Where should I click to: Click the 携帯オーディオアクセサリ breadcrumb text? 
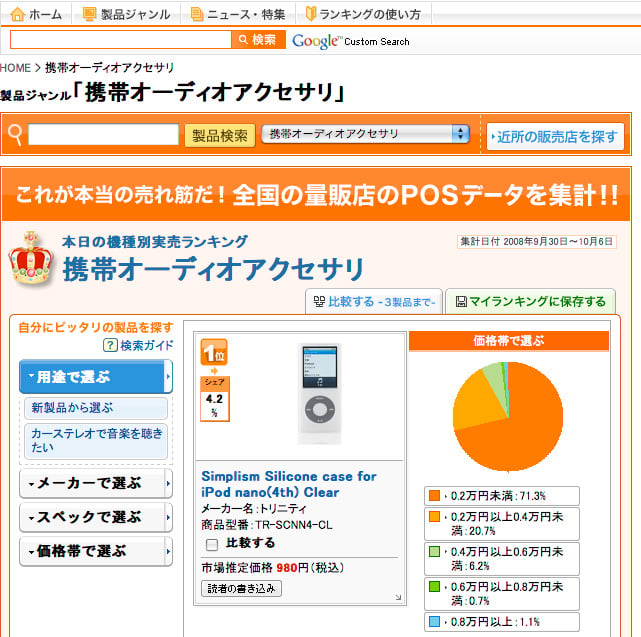coord(110,68)
